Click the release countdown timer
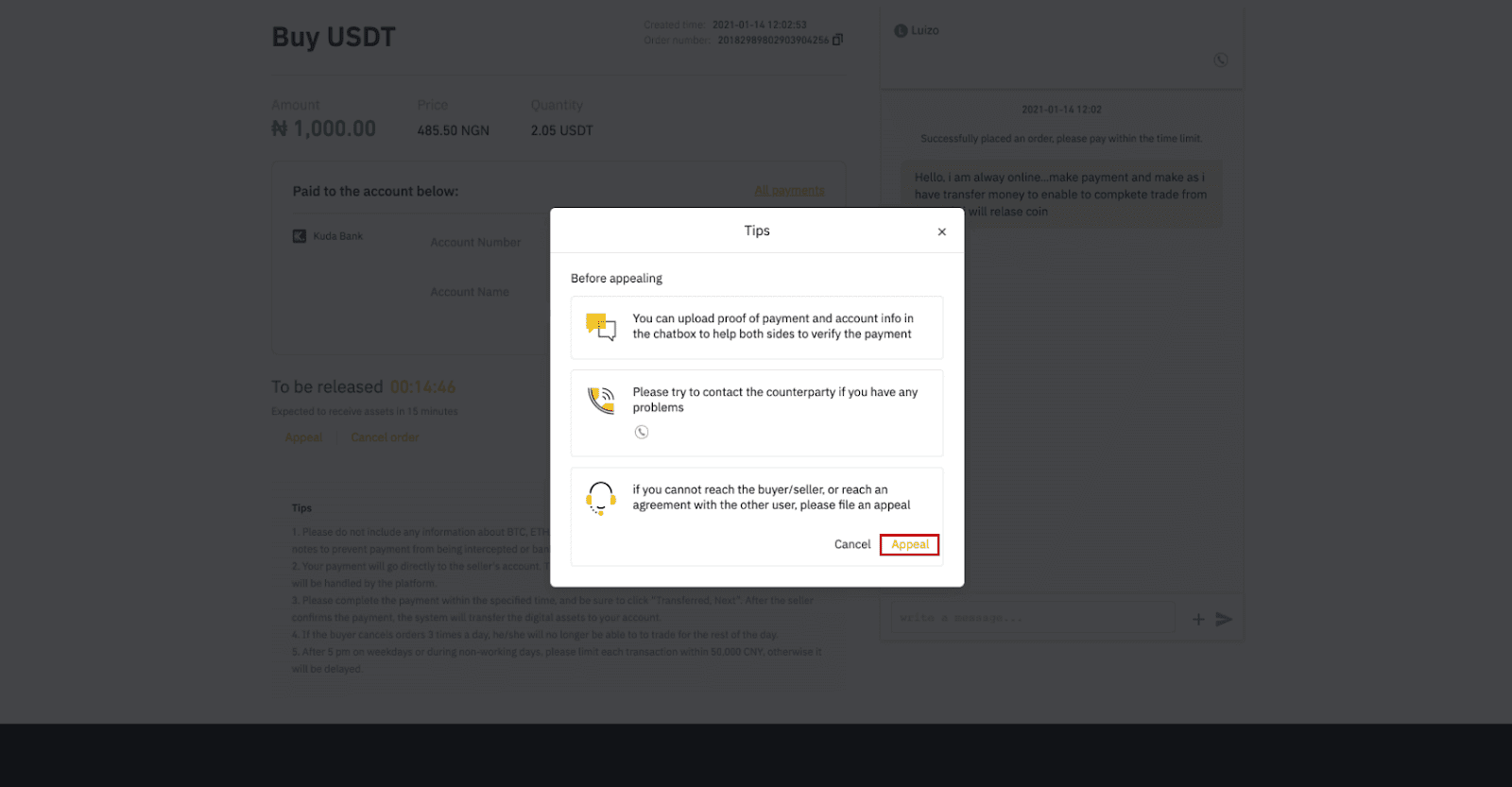The height and width of the screenshot is (787, 1512). pos(422,387)
